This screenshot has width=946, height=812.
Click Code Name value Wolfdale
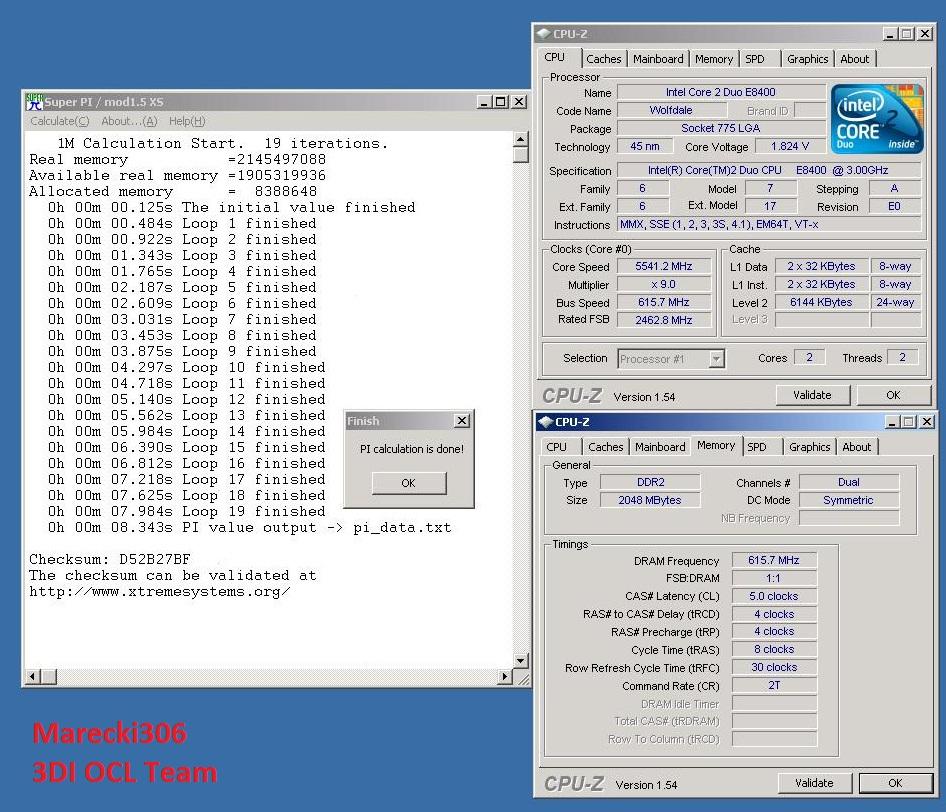(x=671, y=110)
